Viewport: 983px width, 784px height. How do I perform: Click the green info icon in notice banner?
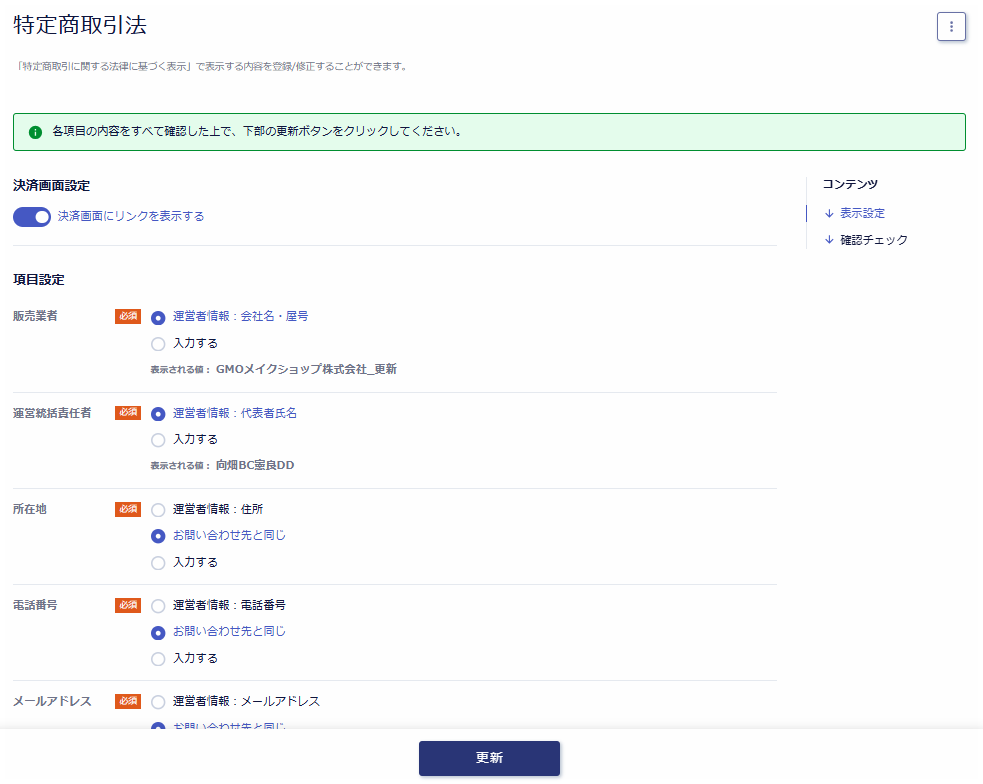pos(36,132)
